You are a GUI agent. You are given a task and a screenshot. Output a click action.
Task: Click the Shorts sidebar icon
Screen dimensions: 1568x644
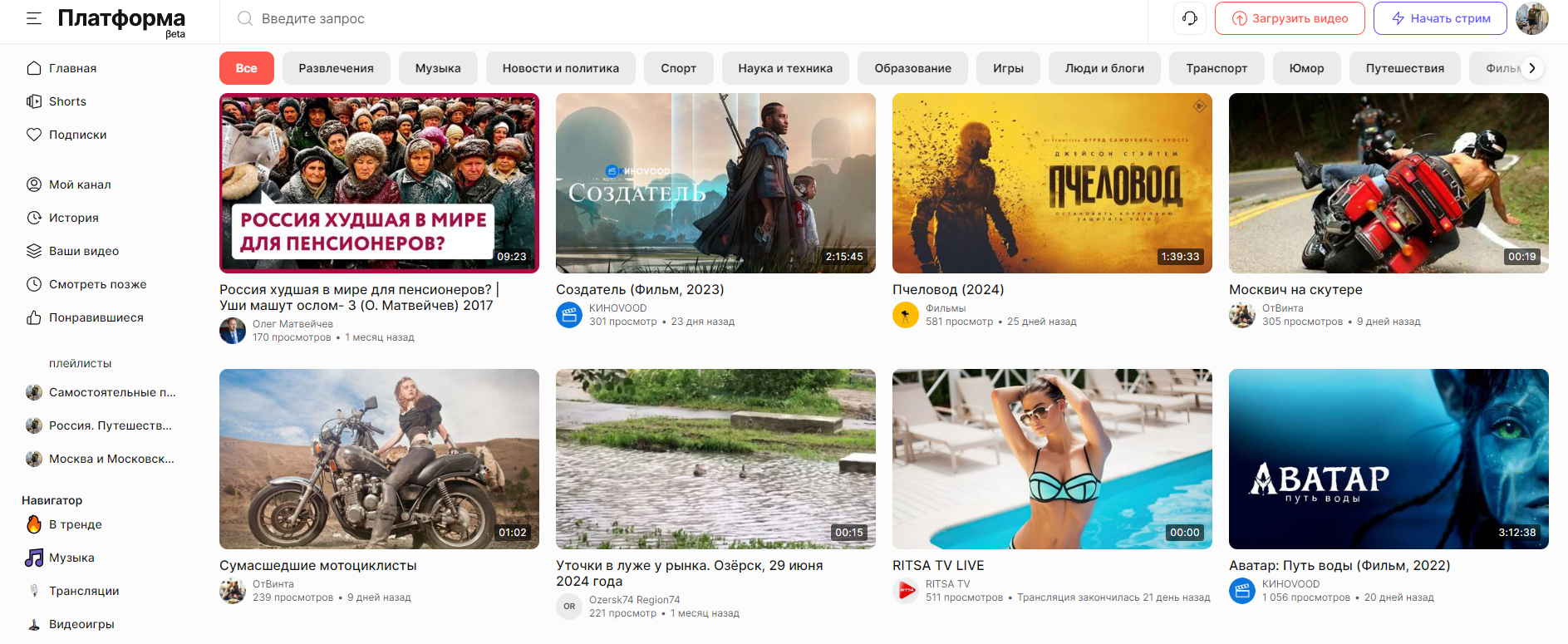click(x=34, y=101)
